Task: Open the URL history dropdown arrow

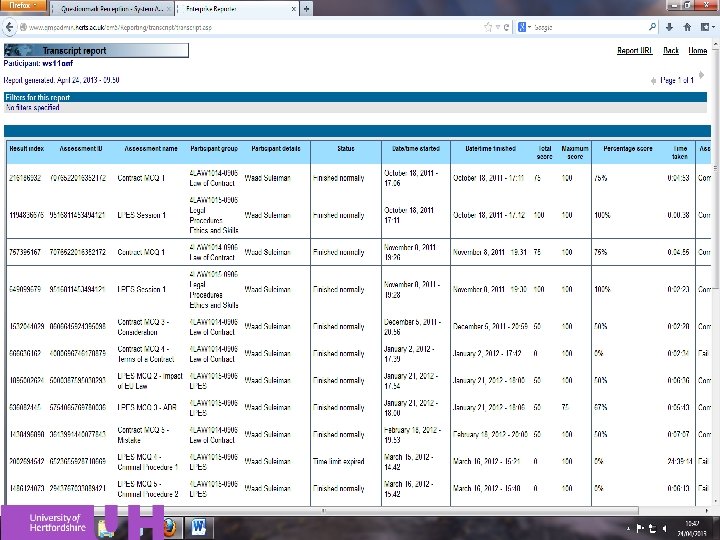Action: [x=498, y=27]
